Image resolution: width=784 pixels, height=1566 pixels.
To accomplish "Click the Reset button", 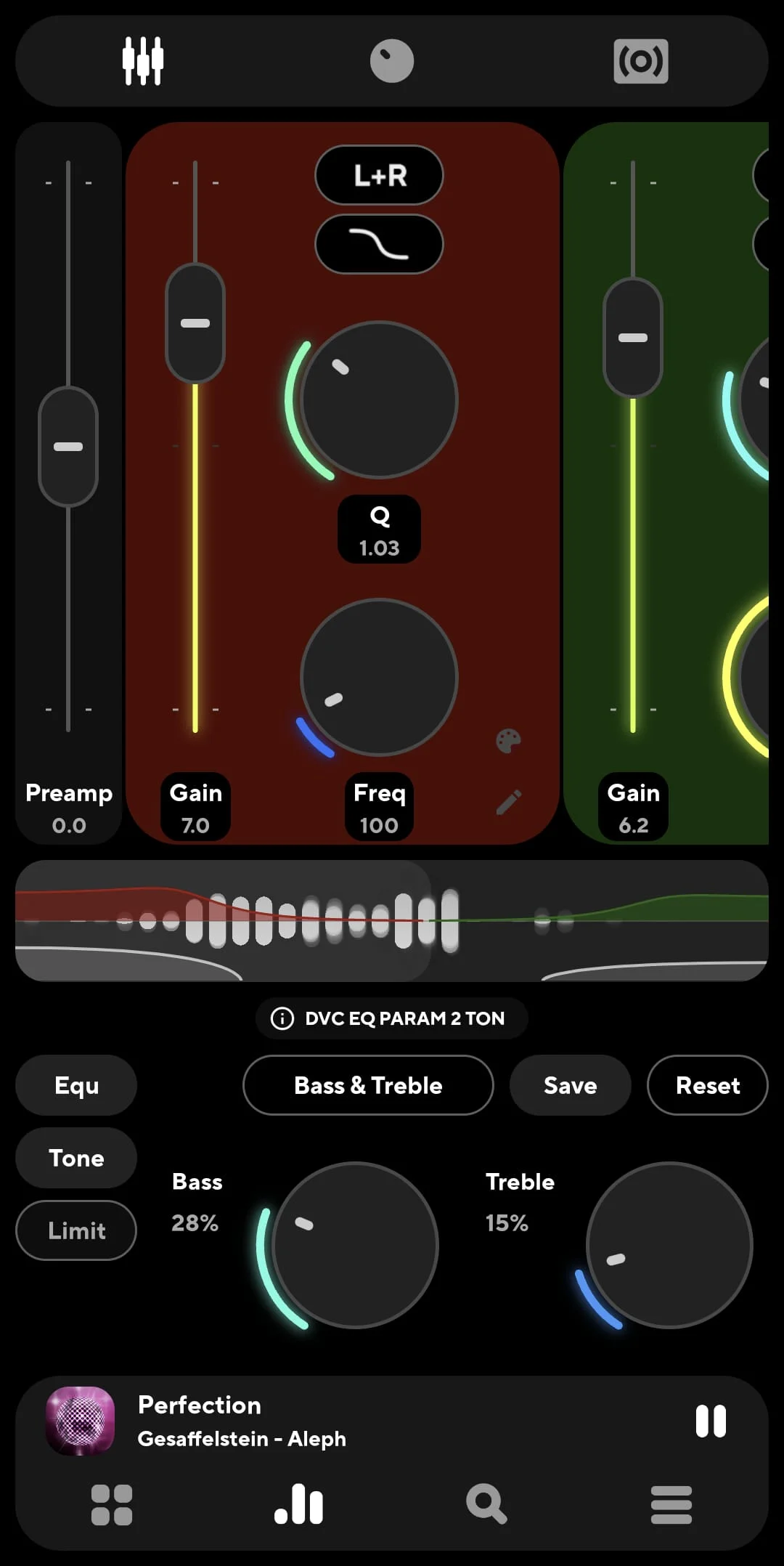I will [707, 1085].
